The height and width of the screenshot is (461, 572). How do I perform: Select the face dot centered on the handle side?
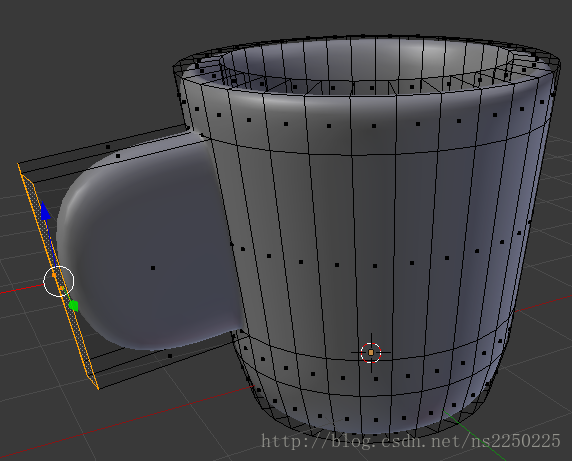click(x=153, y=268)
